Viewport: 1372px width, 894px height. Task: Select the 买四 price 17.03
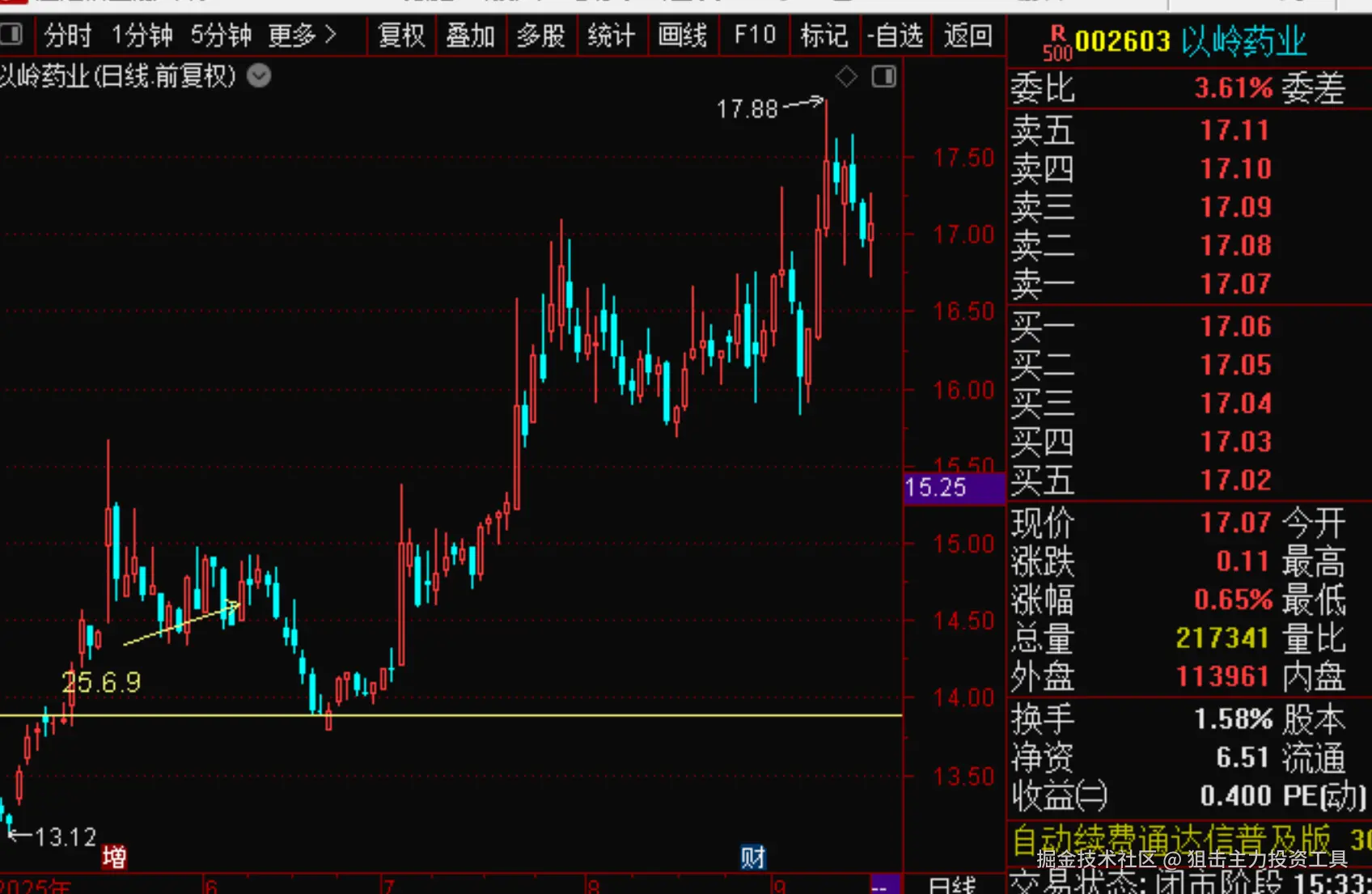(x=1235, y=442)
